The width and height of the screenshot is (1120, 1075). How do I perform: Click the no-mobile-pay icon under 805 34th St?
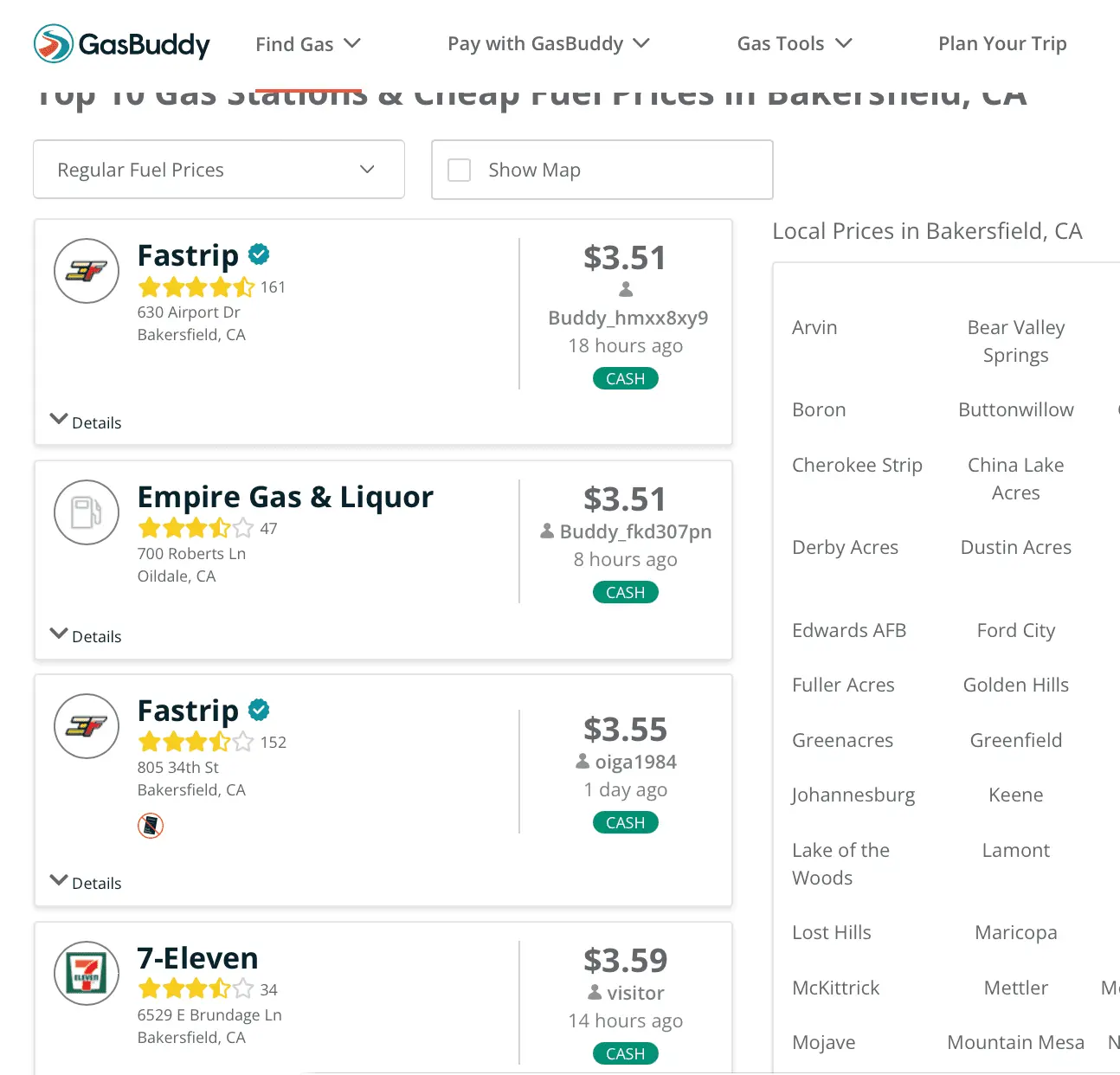coord(151,826)
